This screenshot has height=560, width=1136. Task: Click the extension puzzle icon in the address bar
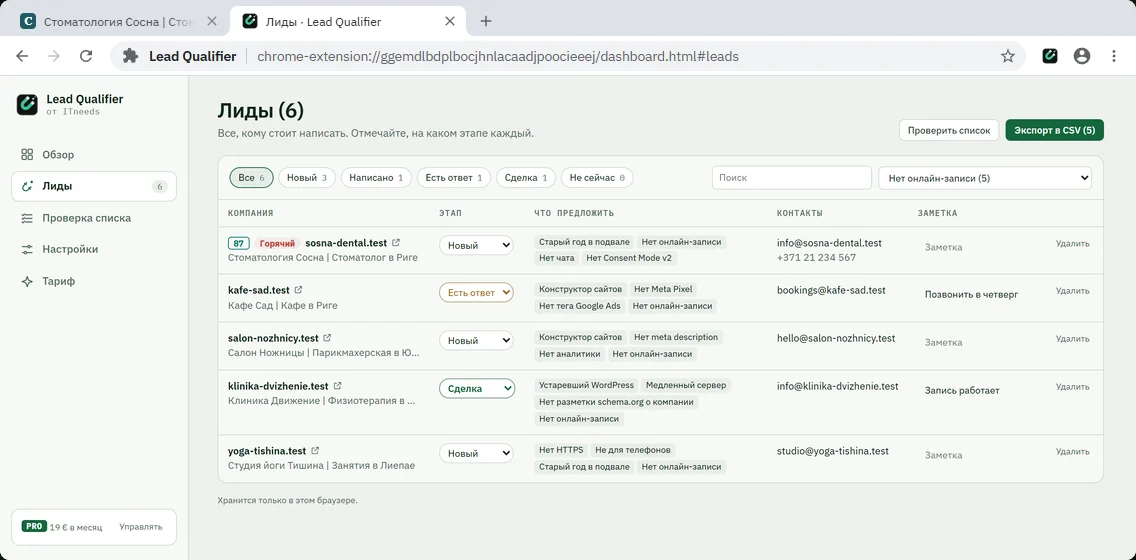click(130, 56)
